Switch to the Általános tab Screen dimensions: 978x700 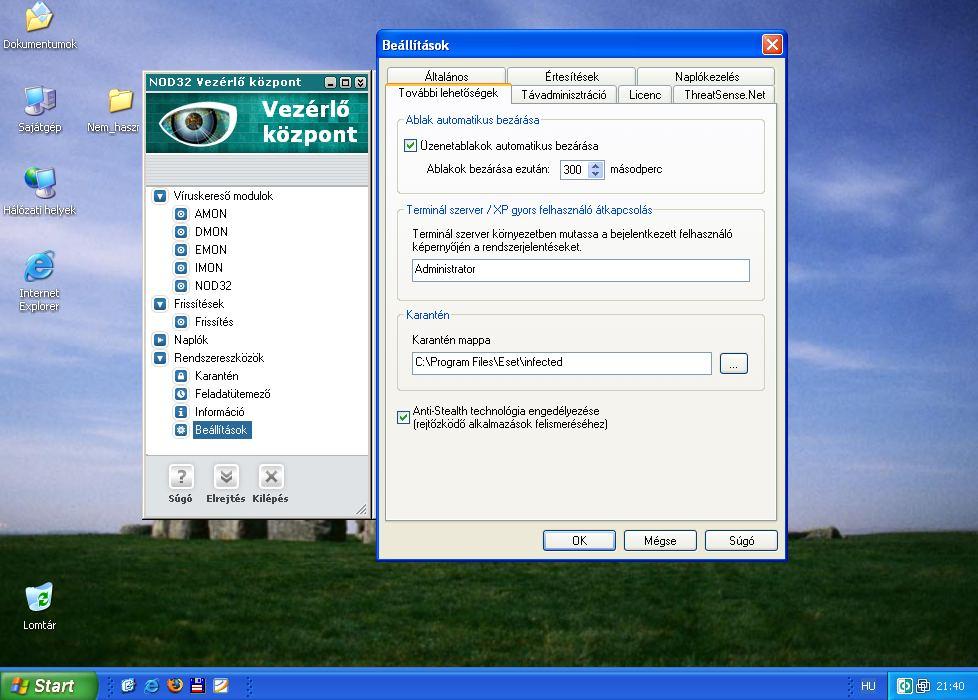click(446, 76)
